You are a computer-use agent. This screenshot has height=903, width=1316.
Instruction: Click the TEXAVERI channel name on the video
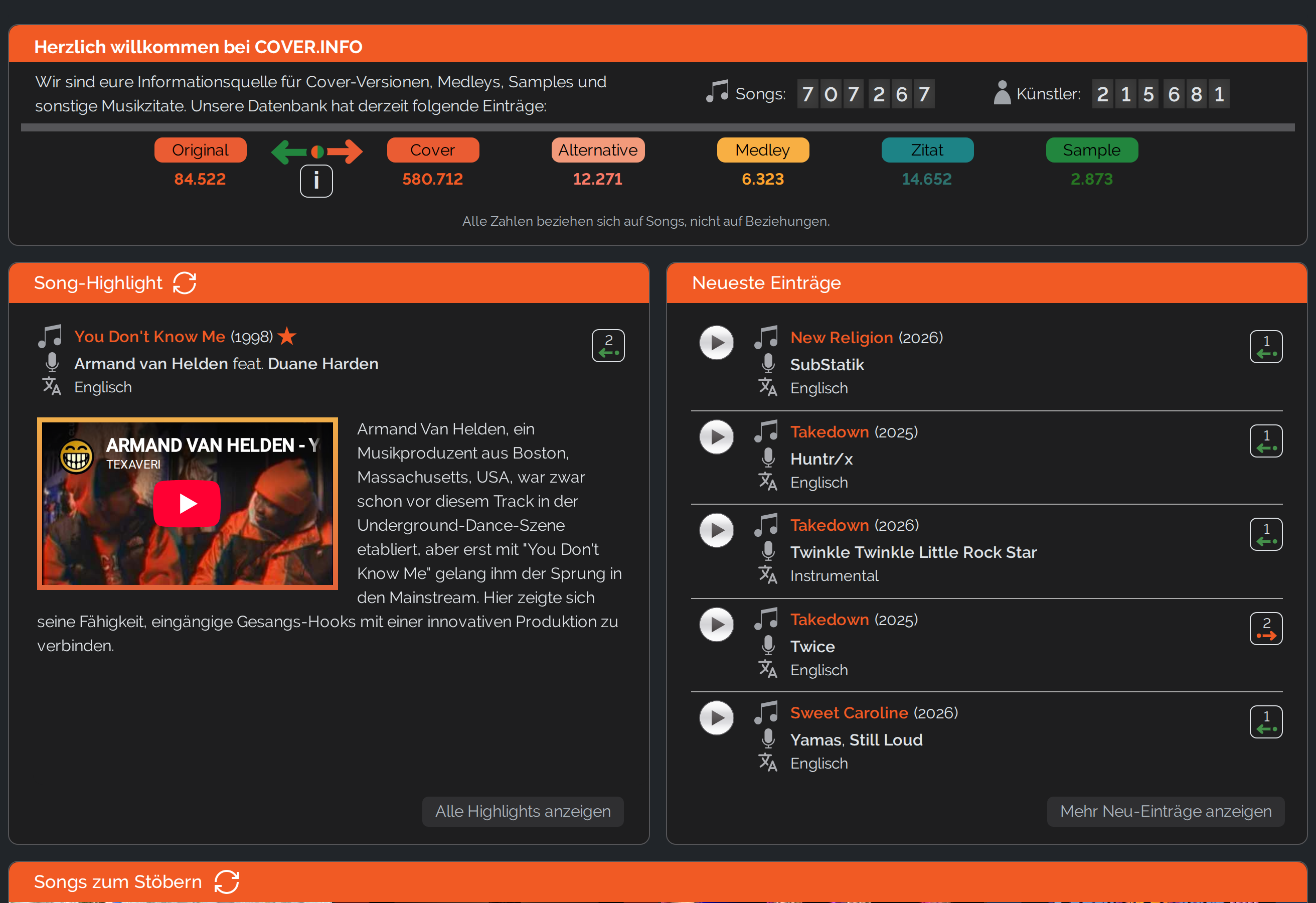(133, 465)
